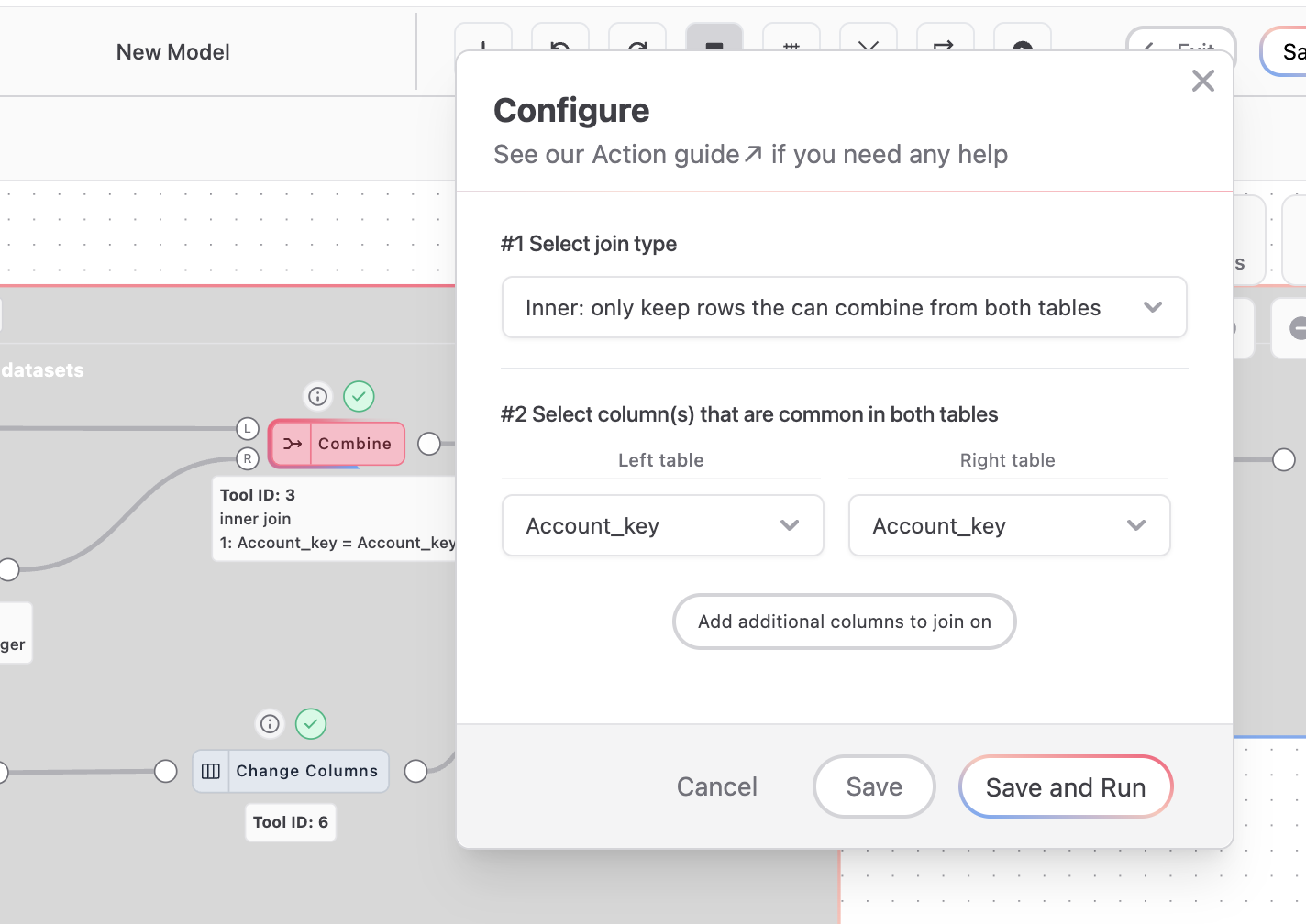The width and height of the screenshot is (1306, 924).
Task: Click the Change Columns output port
Action: click(415, 771)
